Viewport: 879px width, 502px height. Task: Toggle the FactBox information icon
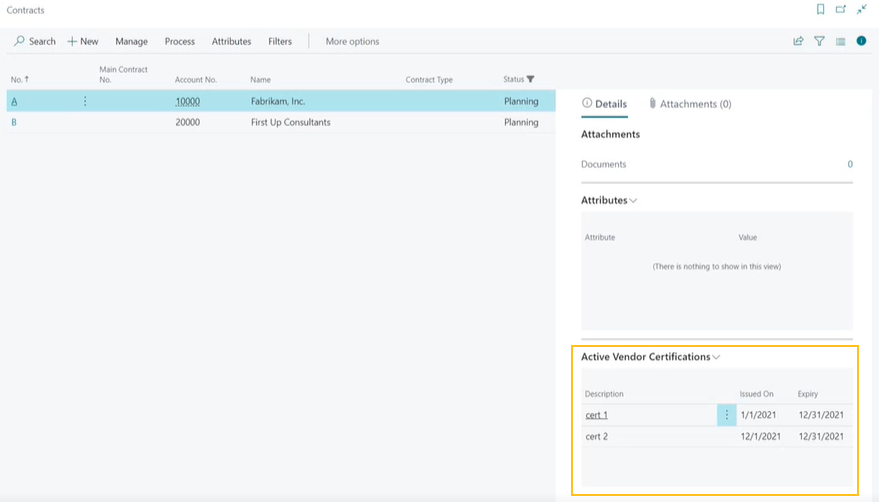point(861,41)
